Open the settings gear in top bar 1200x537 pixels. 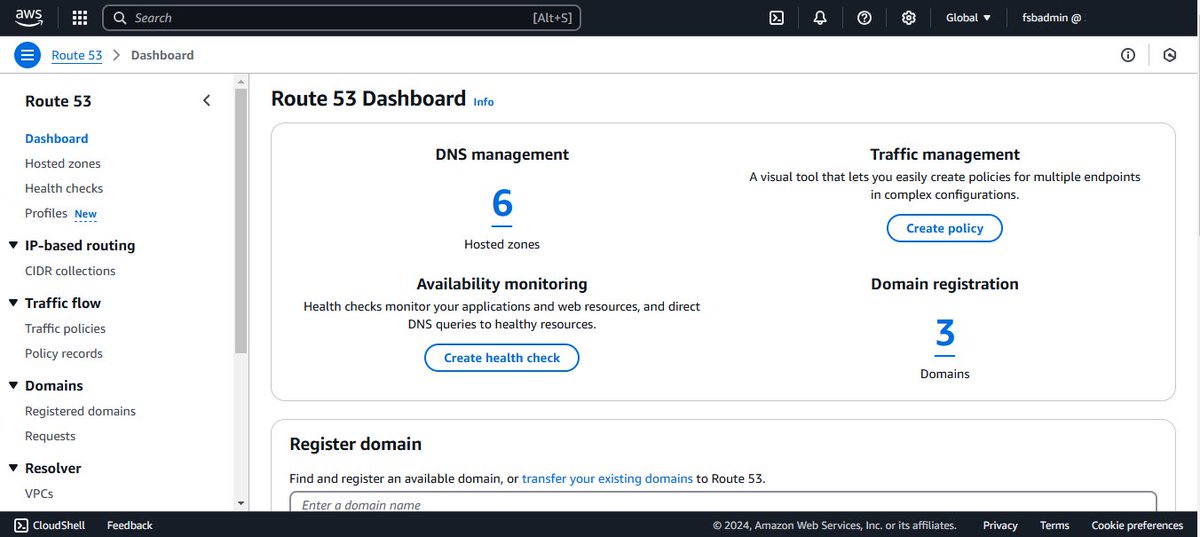(x=909, y=18)
